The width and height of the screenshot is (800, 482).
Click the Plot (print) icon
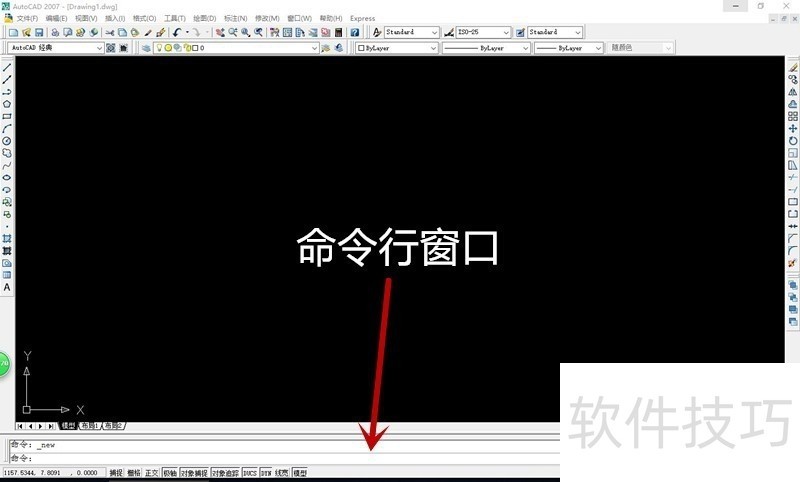(55, 32)
